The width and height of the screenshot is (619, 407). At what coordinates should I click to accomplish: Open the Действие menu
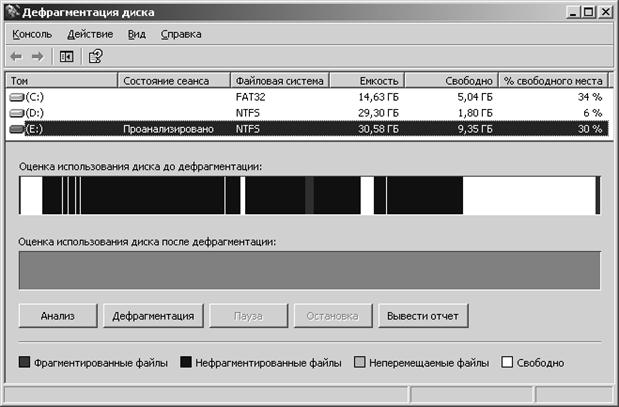point(90,34)
